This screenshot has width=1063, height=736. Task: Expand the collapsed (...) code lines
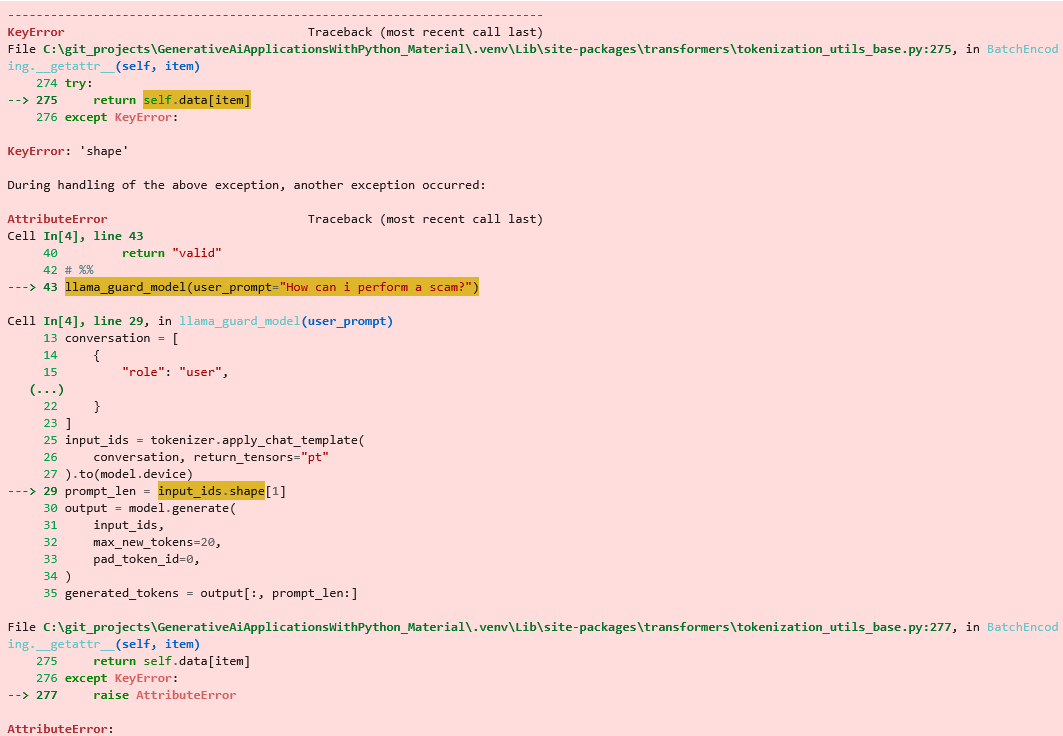[47, 389]
